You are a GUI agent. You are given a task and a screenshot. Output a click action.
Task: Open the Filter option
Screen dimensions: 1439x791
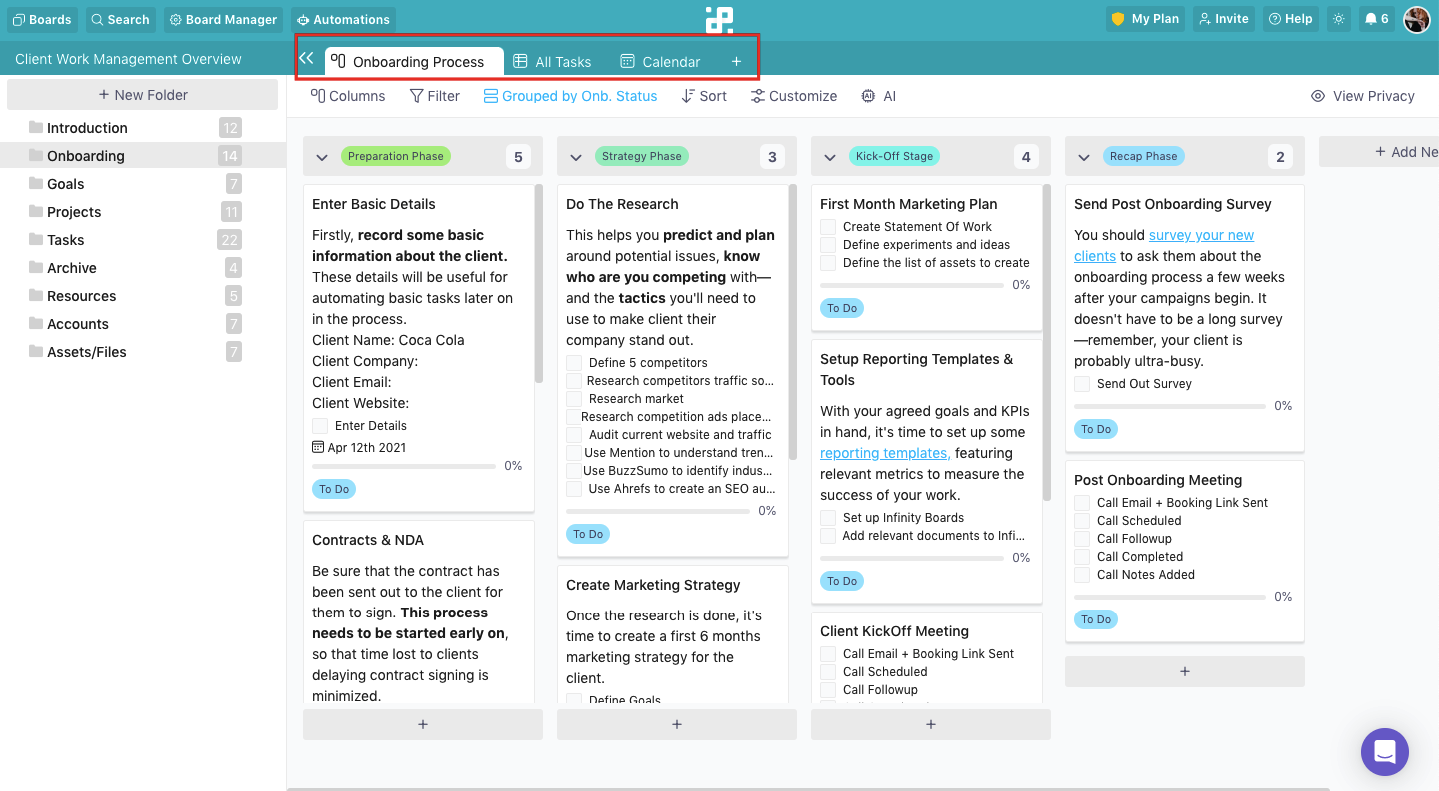(x=435, y=96)
